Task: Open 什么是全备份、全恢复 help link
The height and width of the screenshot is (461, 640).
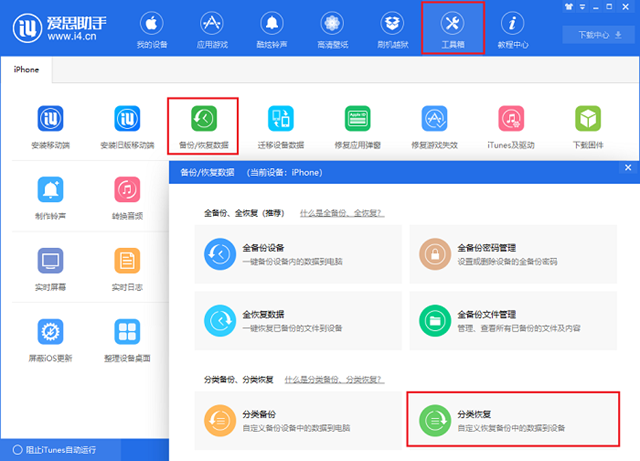Action: pyautogui.click(x=342, y=213)
